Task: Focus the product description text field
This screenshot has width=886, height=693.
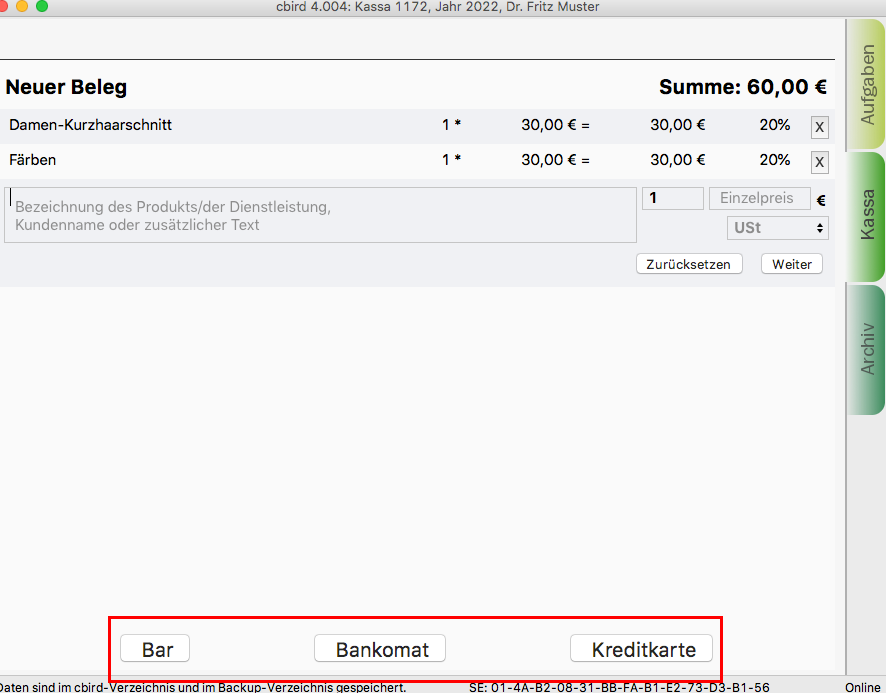Action: [x=320, y=215]
